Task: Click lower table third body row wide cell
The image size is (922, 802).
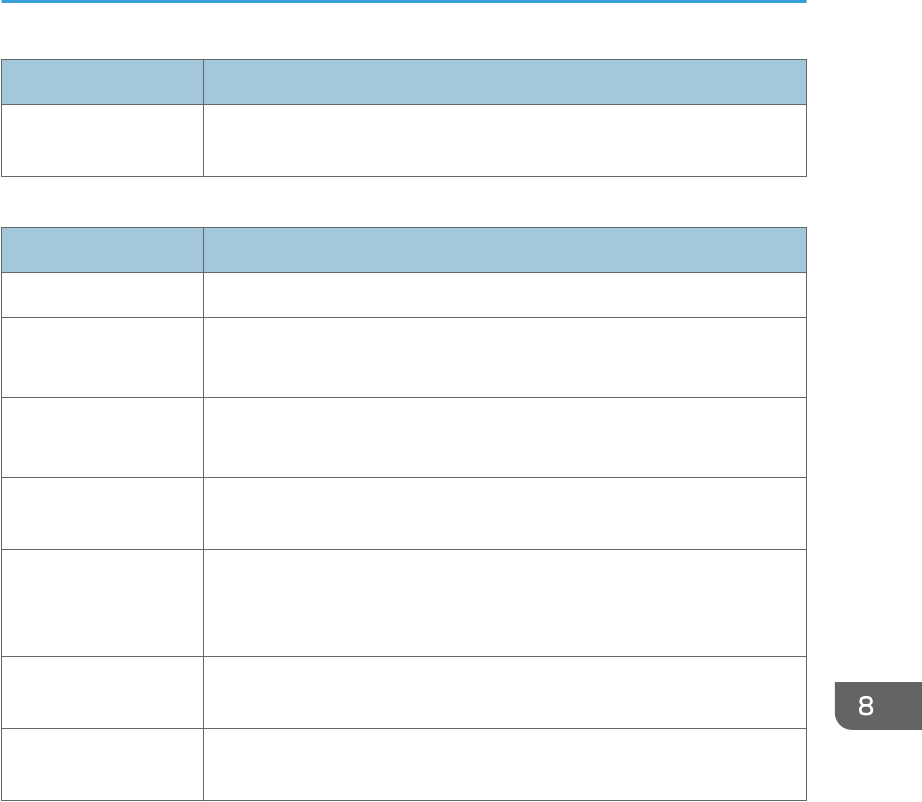Action: 505,437
